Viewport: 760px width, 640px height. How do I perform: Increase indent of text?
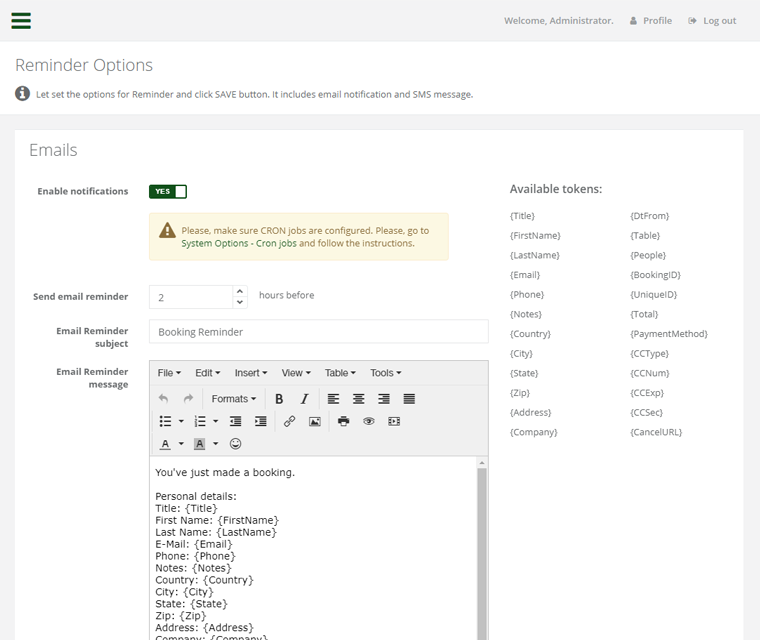point(261,421)
